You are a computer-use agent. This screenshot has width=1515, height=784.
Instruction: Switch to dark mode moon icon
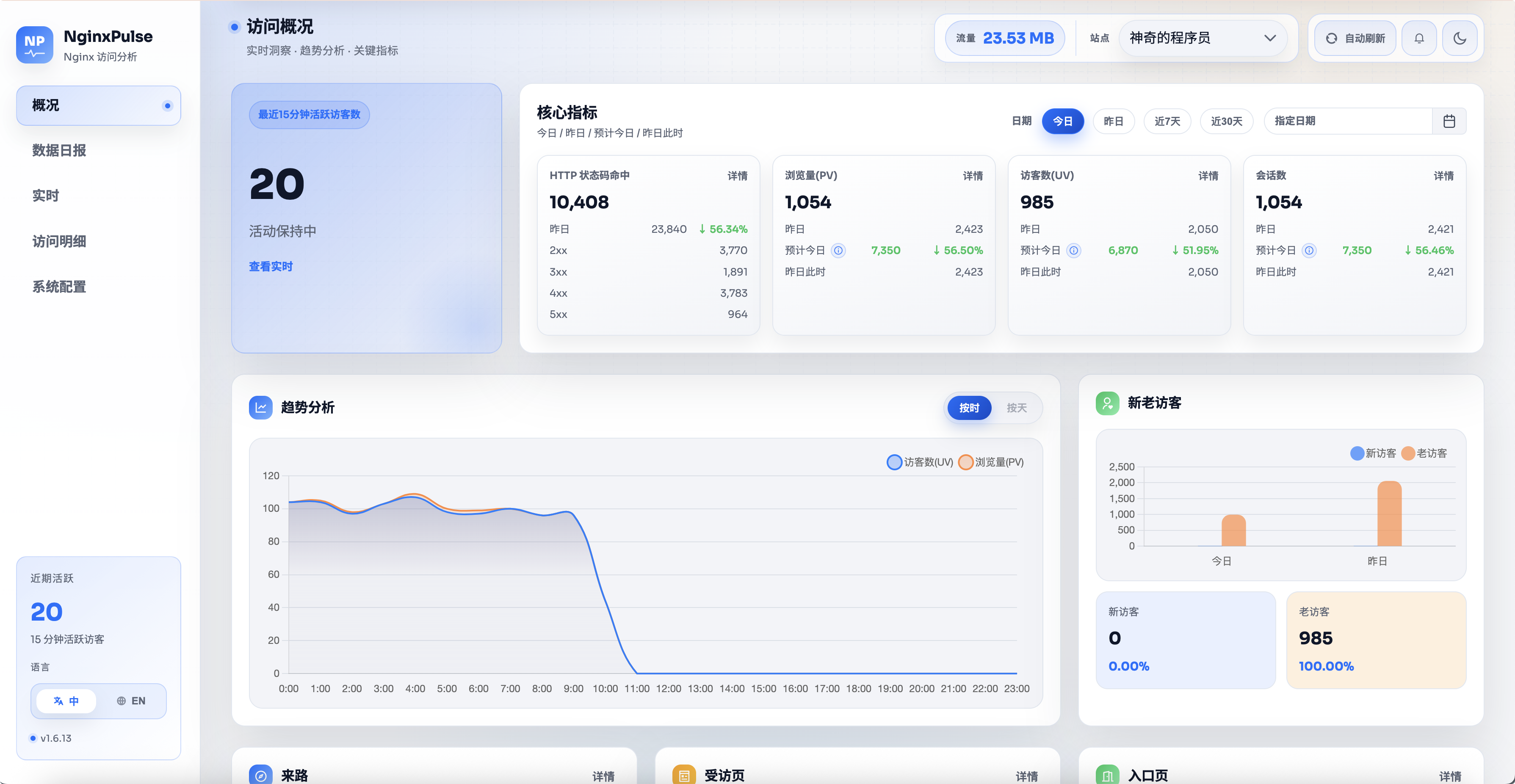click(1459, 38)
